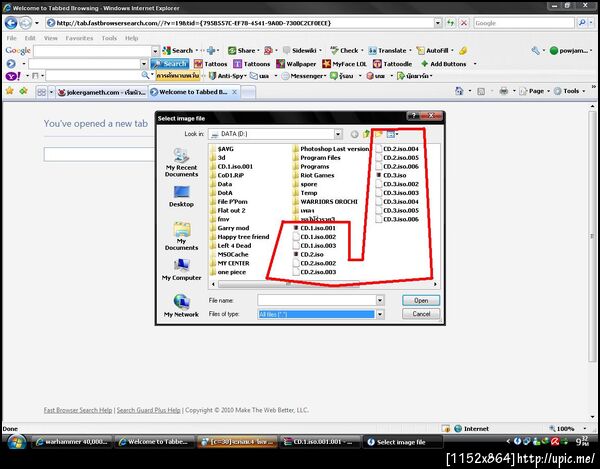This screenshot has height=469, width=600.
Task: Open the Edit menu
Action: [x=30, y=38]
